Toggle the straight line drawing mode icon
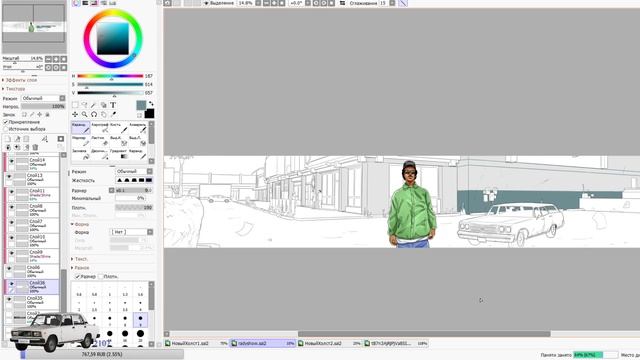 tap(403, 3)
